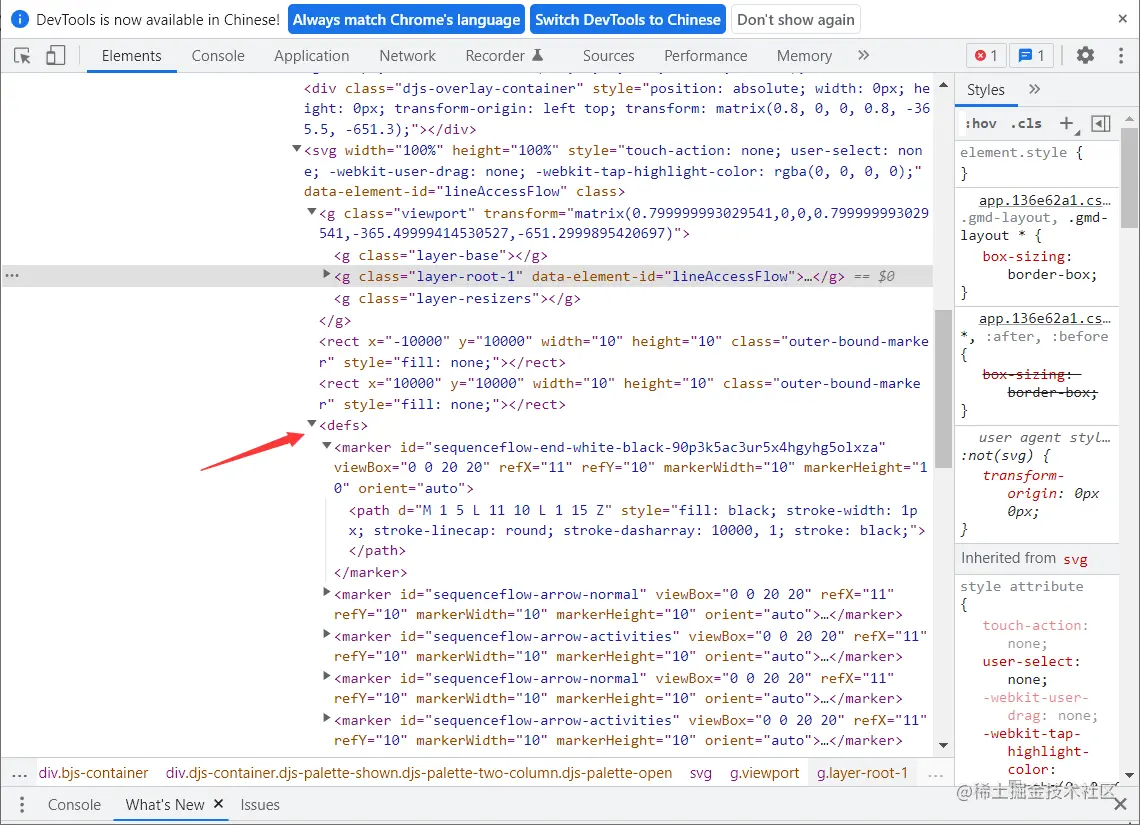This screenshot has height=825, width=1140.
Task: Select the djs-overlay-container div row
Action: coord(617,108)
